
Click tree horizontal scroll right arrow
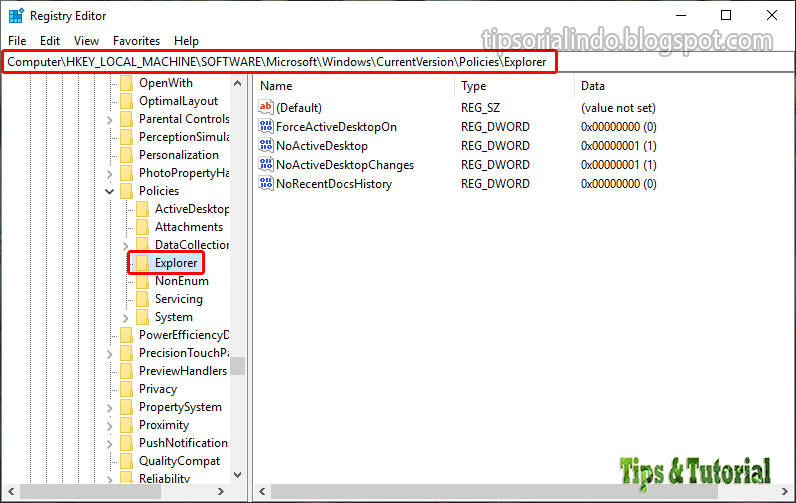point(220,491)
